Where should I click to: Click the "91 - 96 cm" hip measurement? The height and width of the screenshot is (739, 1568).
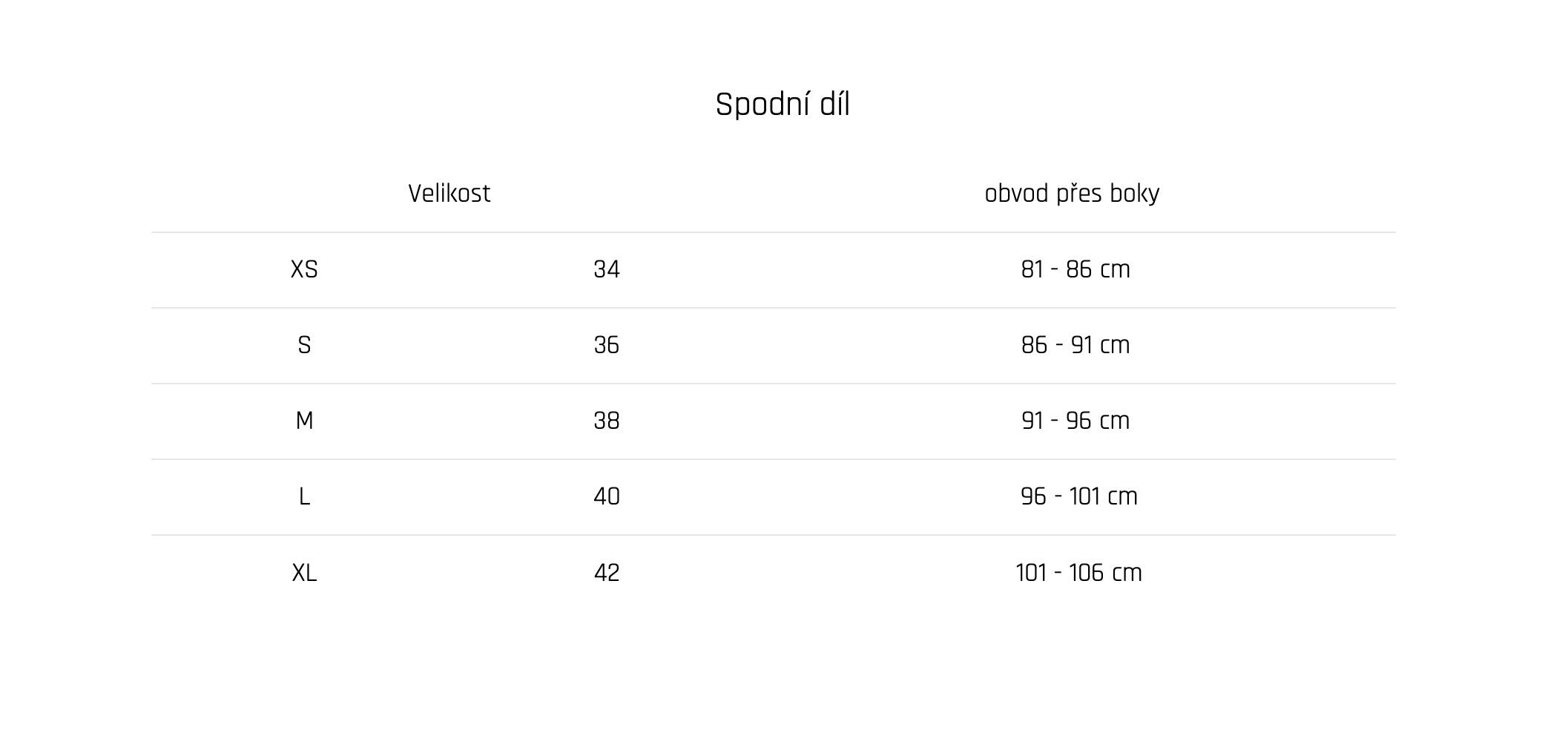coord(1075,421)
